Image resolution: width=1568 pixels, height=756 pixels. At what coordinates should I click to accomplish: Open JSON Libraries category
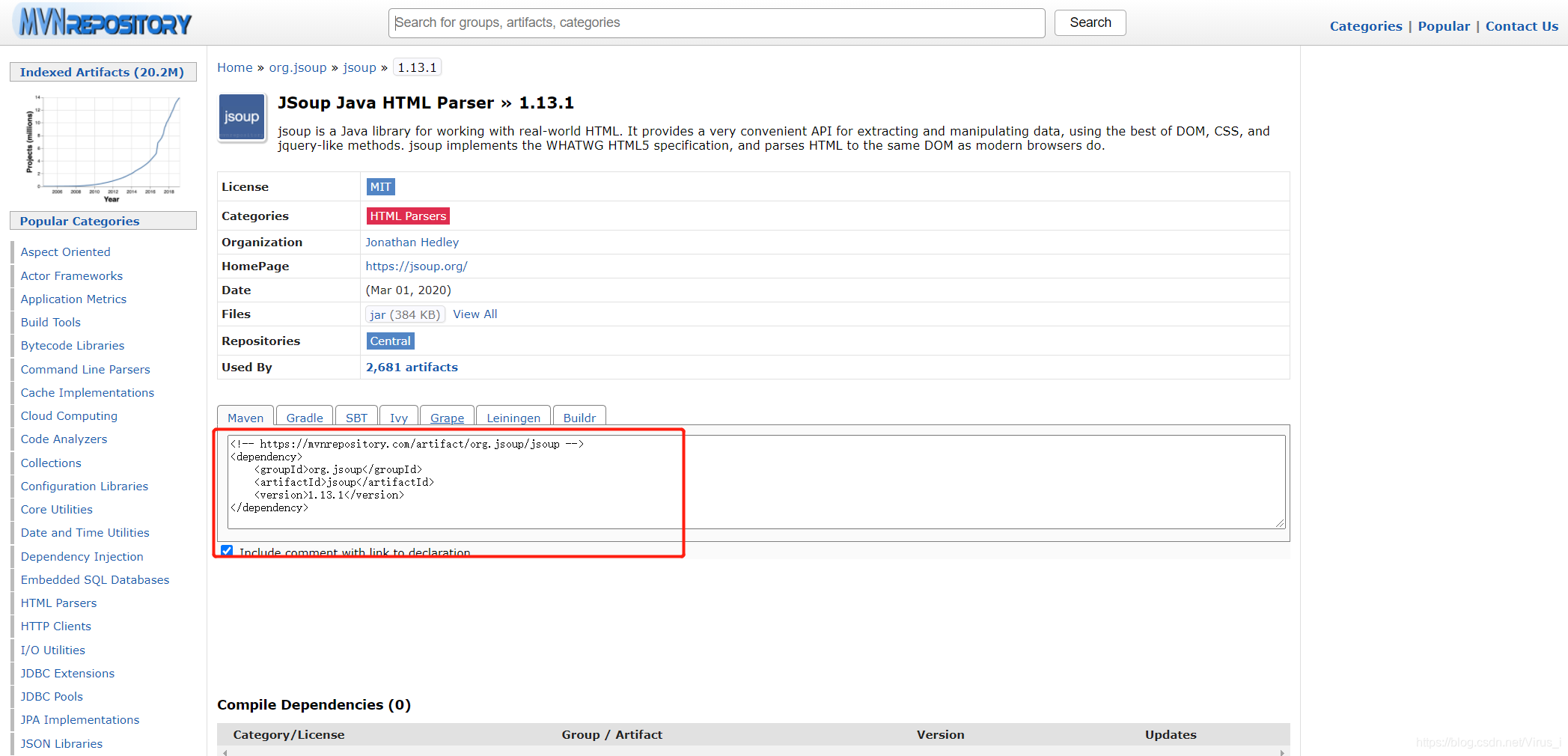pos(61,744)
